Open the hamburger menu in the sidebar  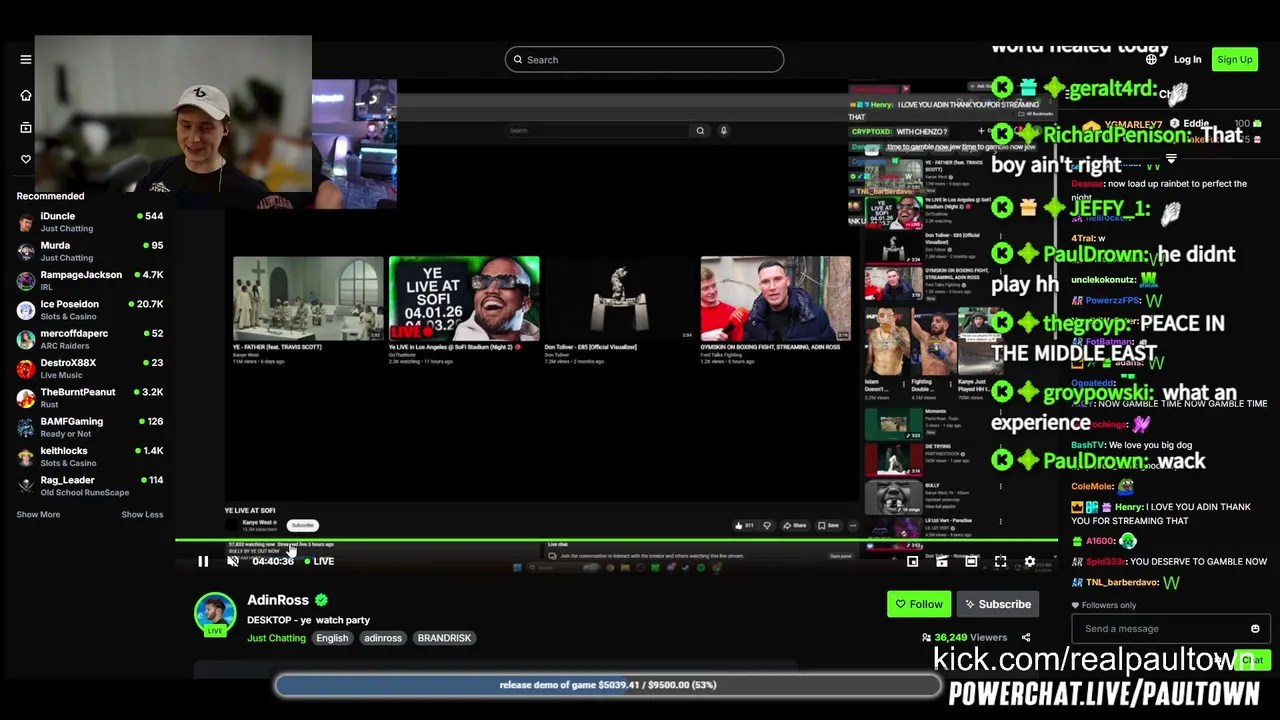click(x=26, y=60)
